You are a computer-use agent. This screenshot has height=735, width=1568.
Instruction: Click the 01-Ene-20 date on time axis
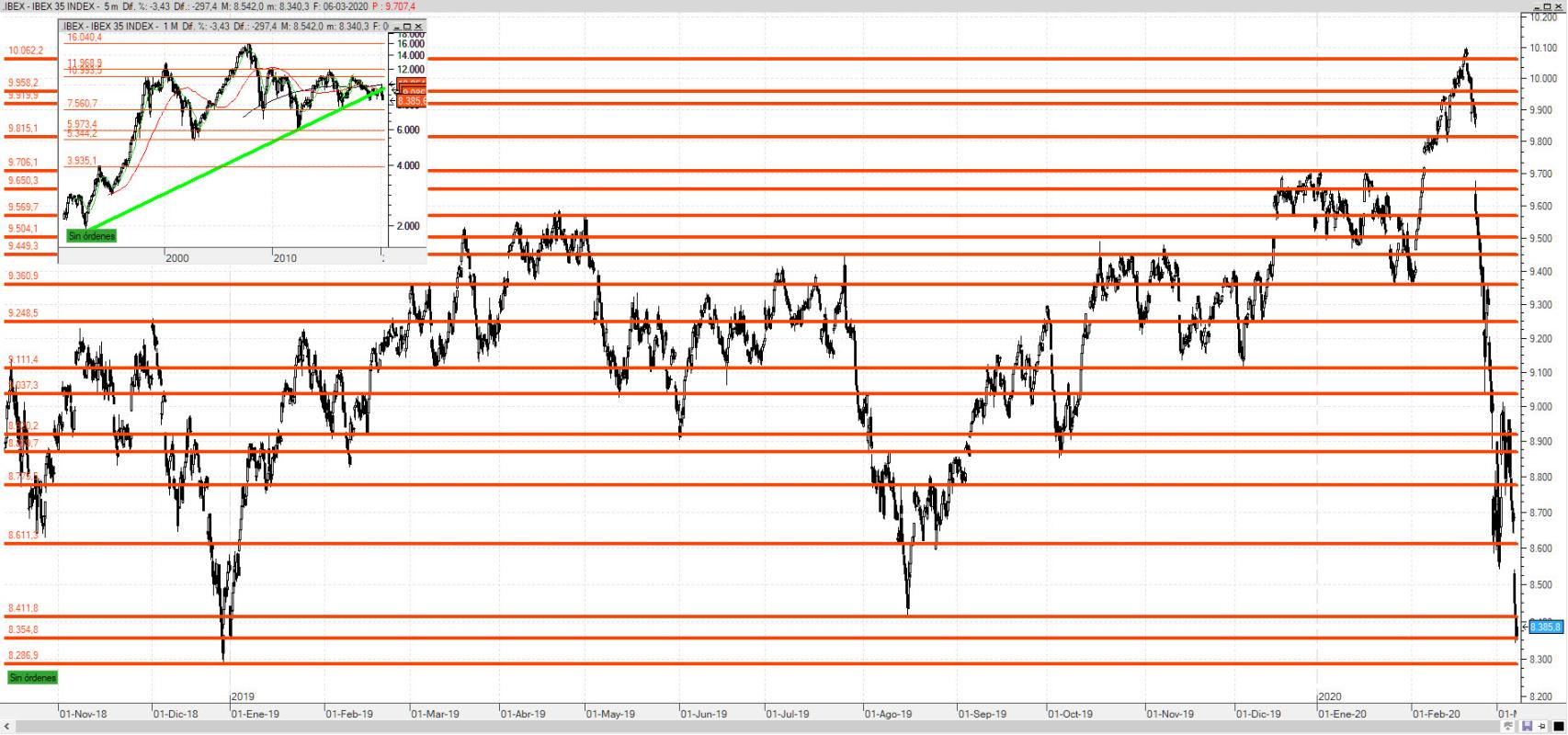(1343, 713)
